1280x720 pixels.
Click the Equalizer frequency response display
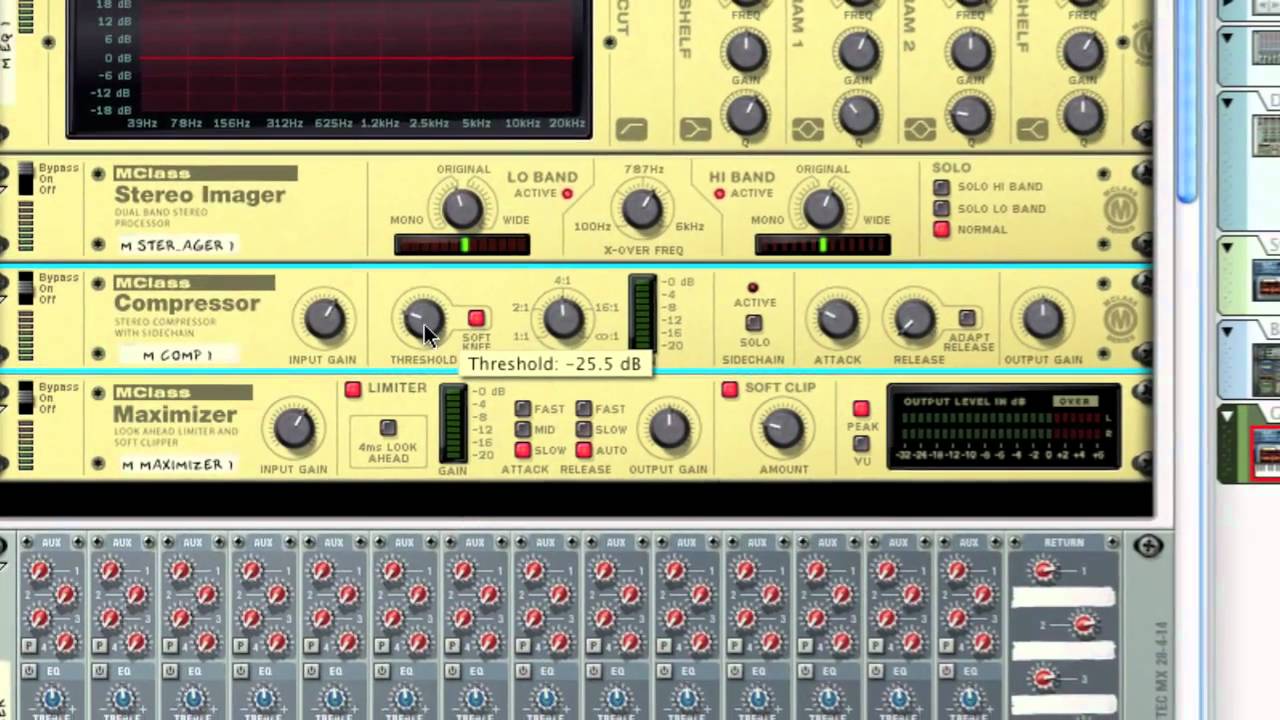(x=328, y=68)
